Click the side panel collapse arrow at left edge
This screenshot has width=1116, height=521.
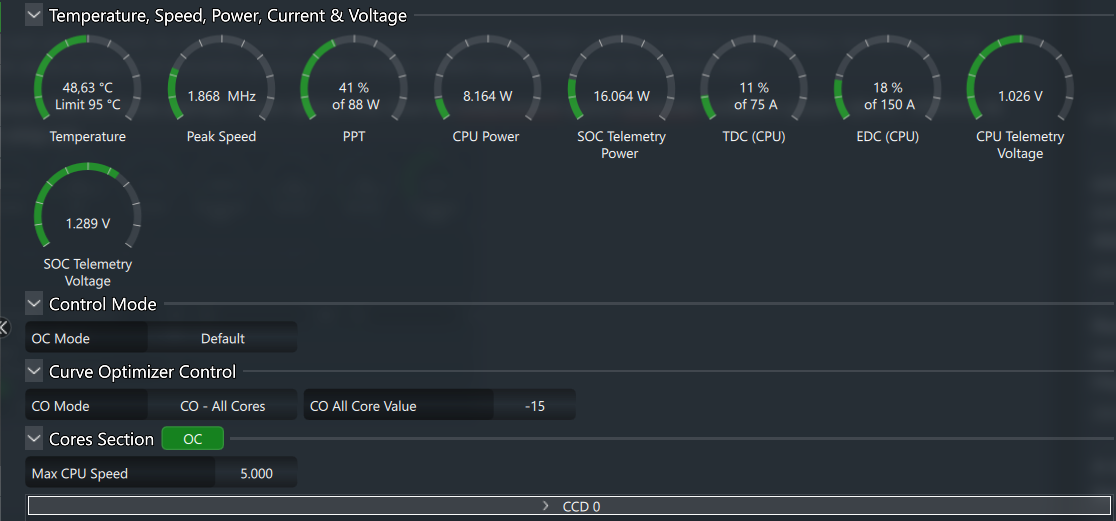click(x=4, y=326)
